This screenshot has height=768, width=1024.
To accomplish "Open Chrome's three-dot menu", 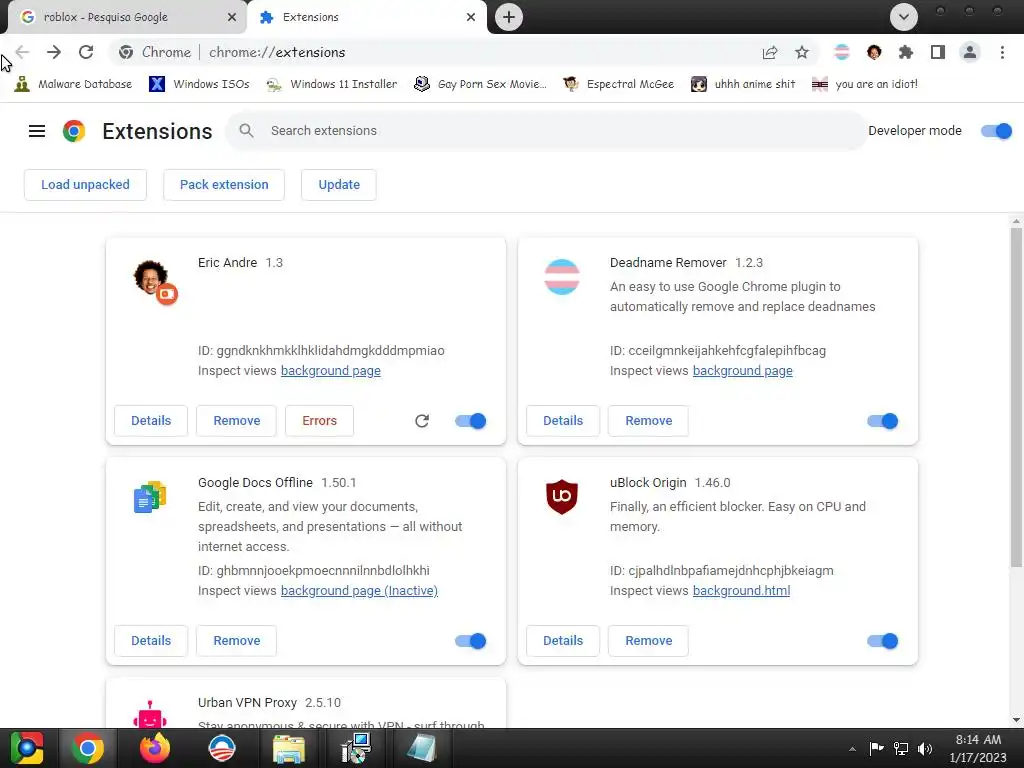I will pos(1002,52).
